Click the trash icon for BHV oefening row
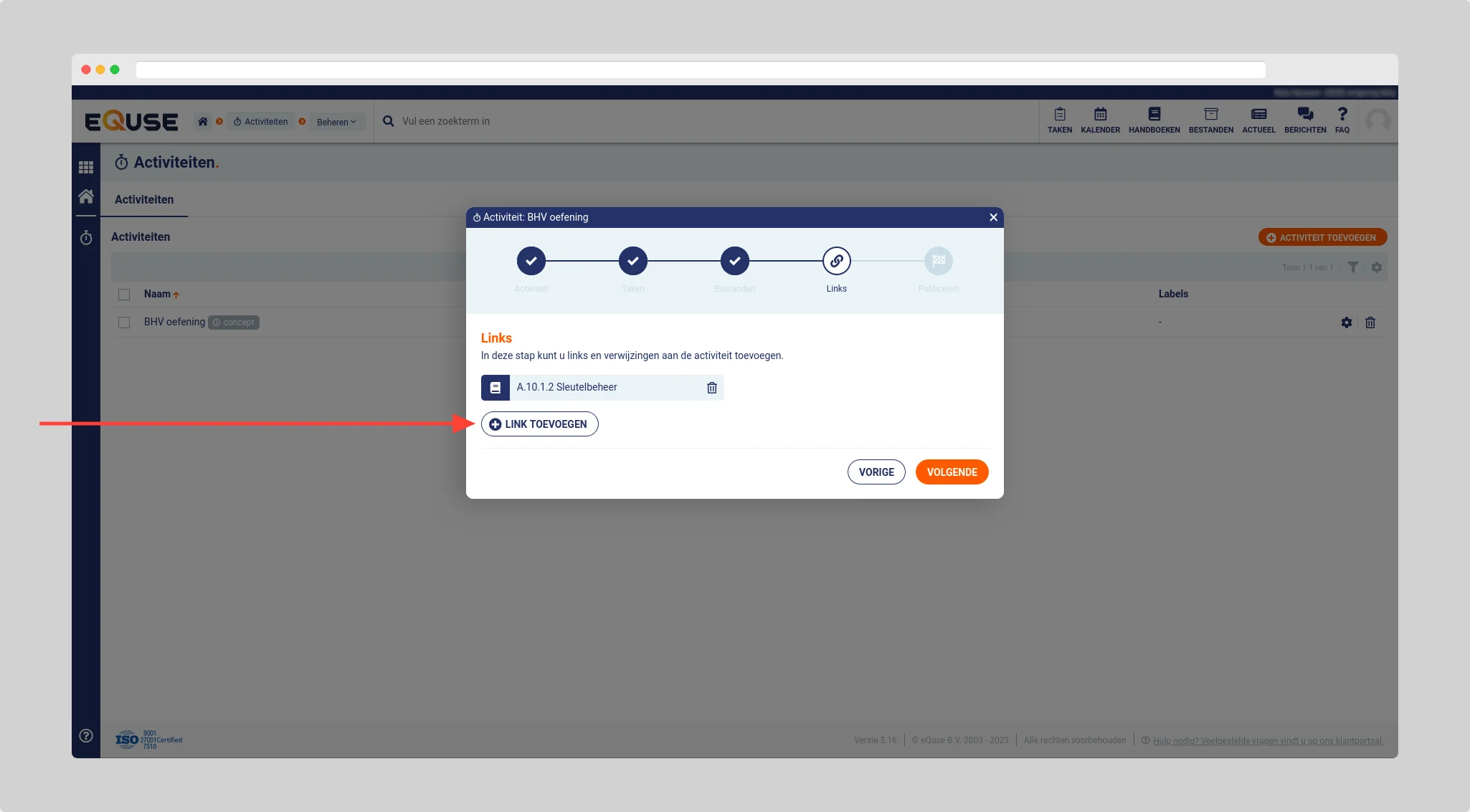The image size is (1470, 812). coord(1370,323)
